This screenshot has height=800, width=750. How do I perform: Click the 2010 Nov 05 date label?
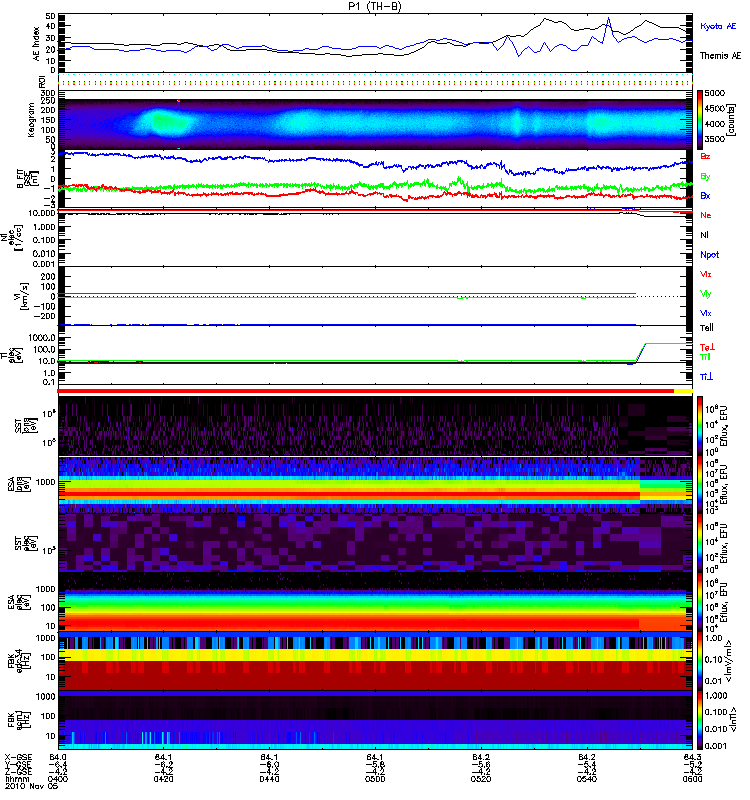point(32,786)
